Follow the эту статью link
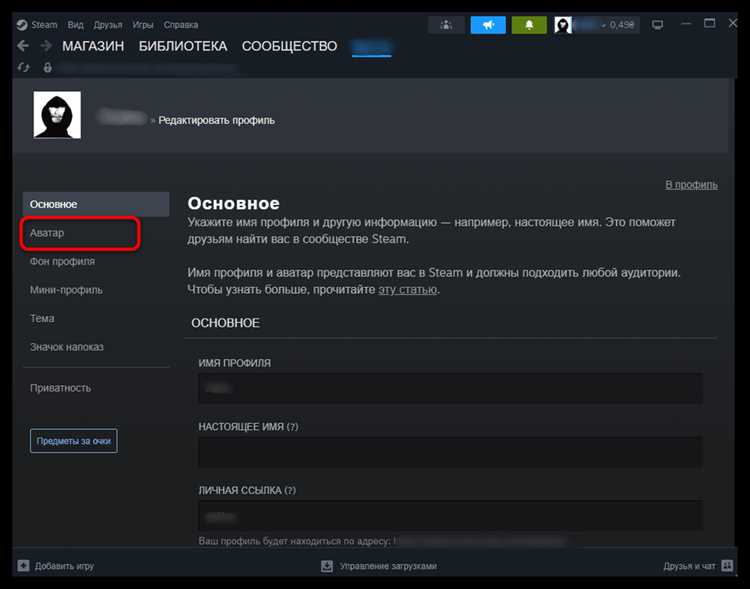Viewport: 750px width, 589px height. [x=407, y=289]
